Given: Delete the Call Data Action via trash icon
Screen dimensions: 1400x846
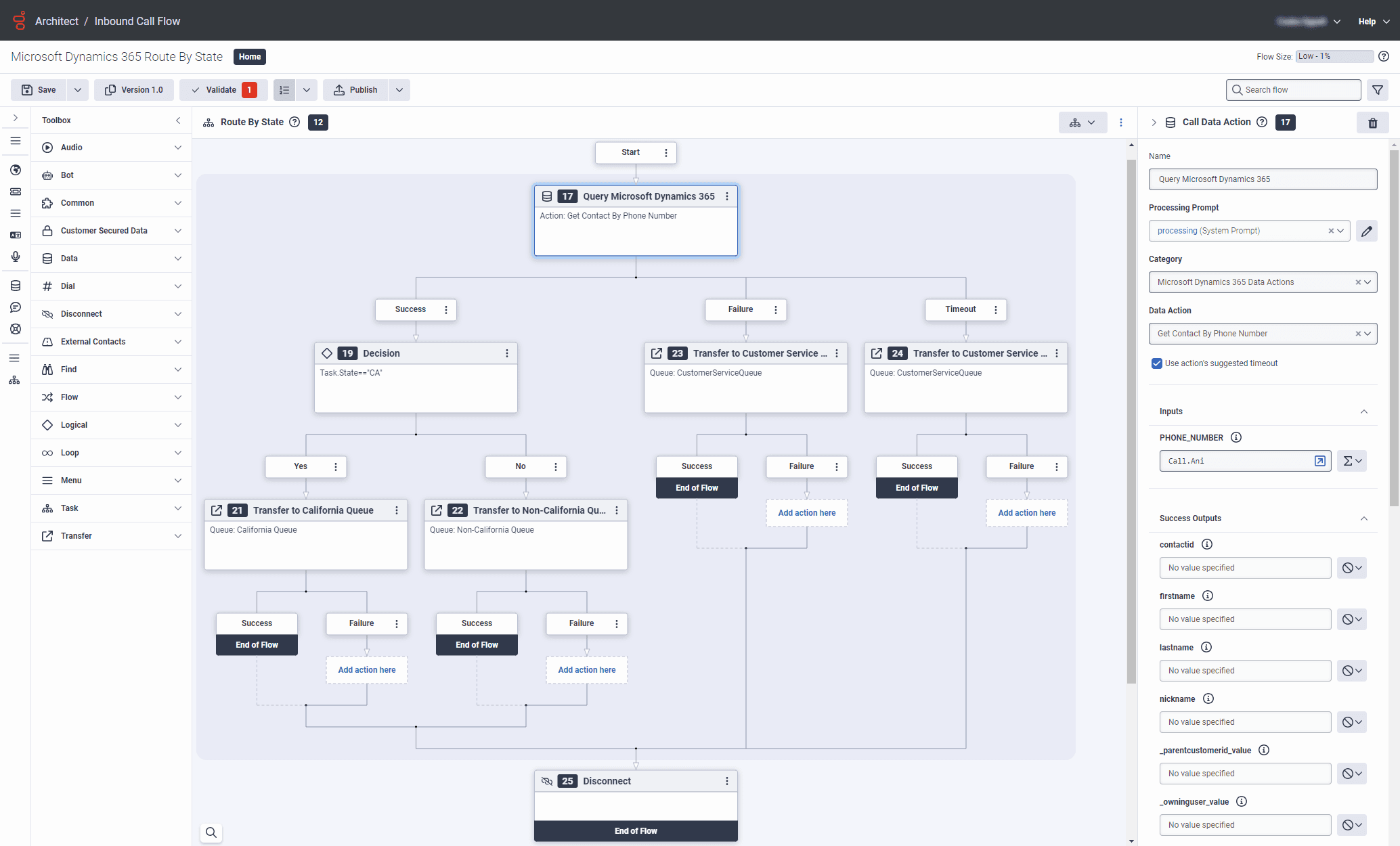Looking at the screenshot, I should click(1373, 123).
